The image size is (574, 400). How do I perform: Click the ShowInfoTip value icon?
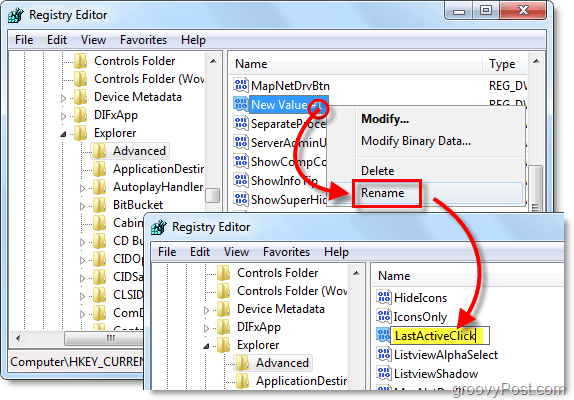pos(241,180)
